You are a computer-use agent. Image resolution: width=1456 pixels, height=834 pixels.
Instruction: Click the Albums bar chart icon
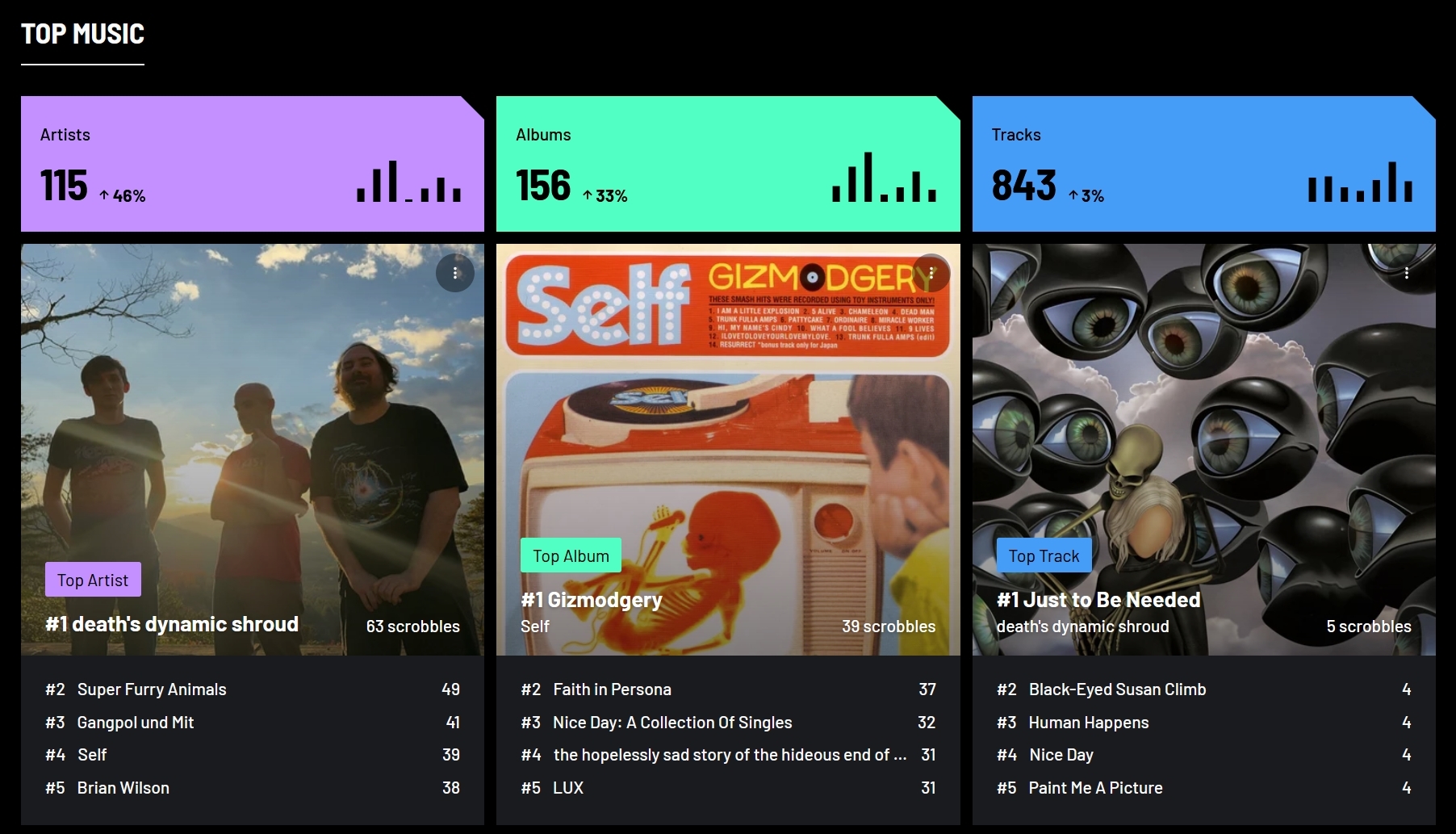click(885, 178)
